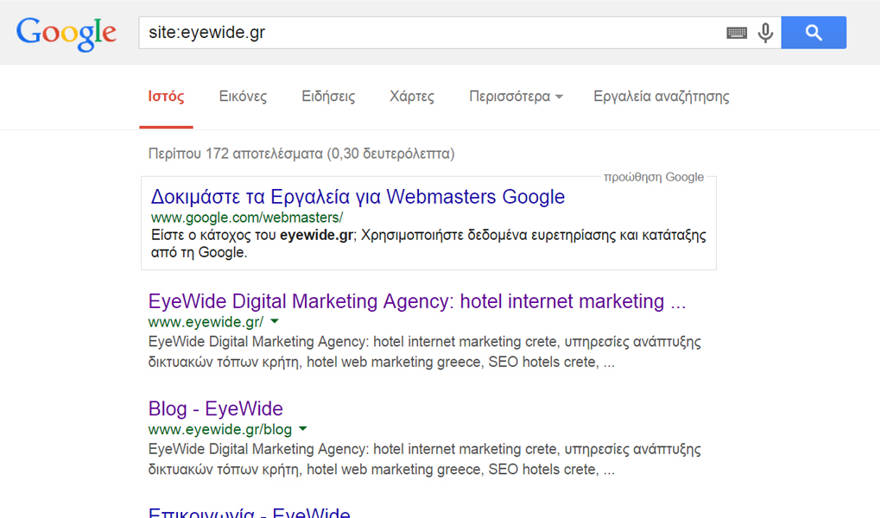
Task: Open Εργαλεία αναζήτησης search tools
Action: pos(662,97)
